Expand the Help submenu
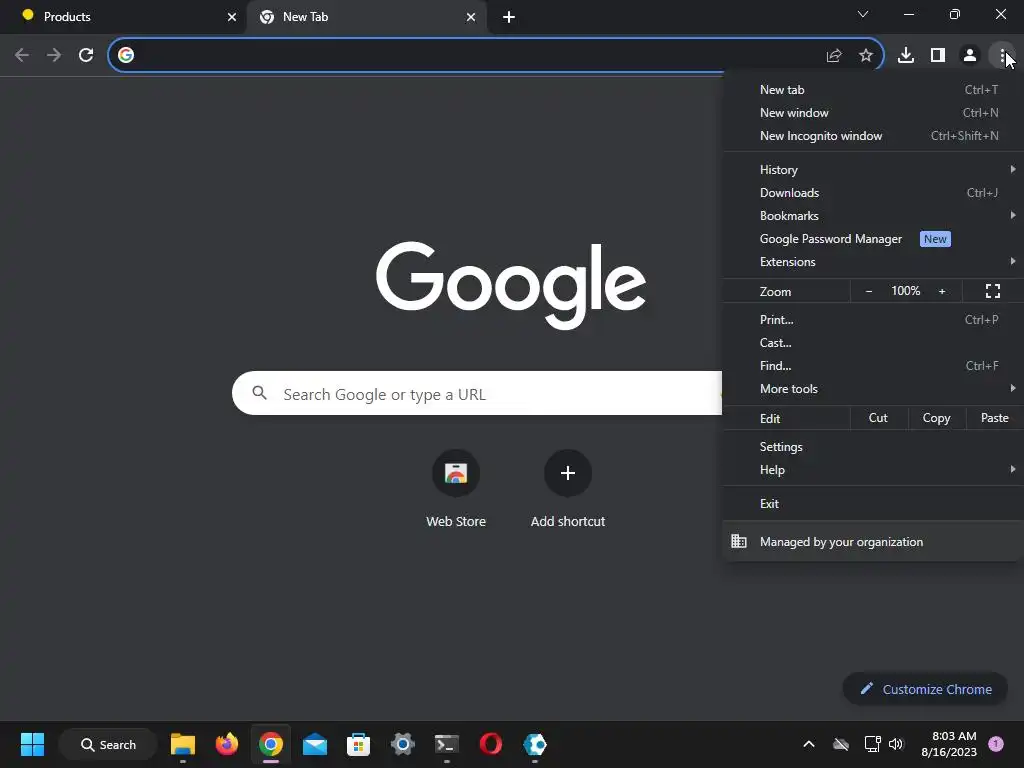The width and height of the screenshot is (1024, 768). point(873,470)
